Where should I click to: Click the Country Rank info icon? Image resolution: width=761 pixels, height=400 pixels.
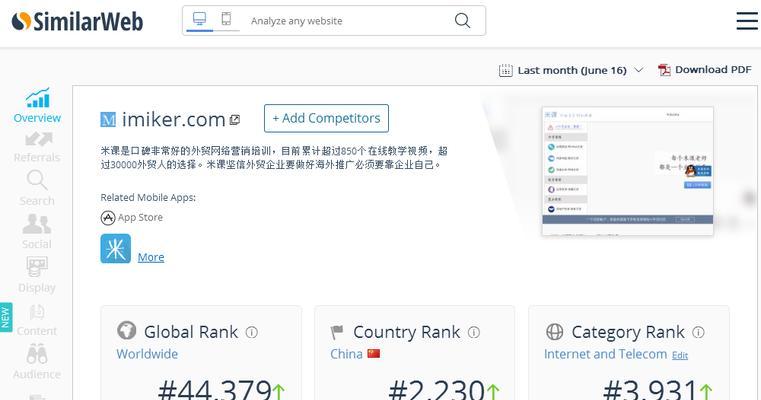coord(474,332)
